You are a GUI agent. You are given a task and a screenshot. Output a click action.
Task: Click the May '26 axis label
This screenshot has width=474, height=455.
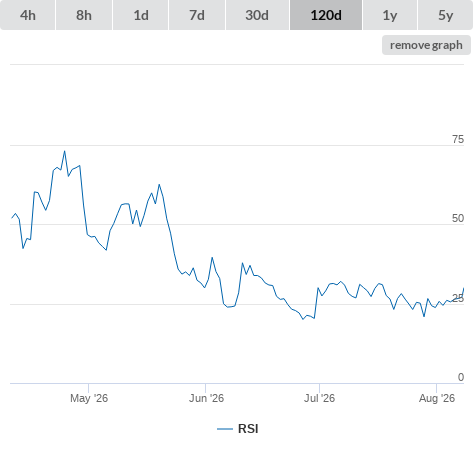click(x=89, y=398)
